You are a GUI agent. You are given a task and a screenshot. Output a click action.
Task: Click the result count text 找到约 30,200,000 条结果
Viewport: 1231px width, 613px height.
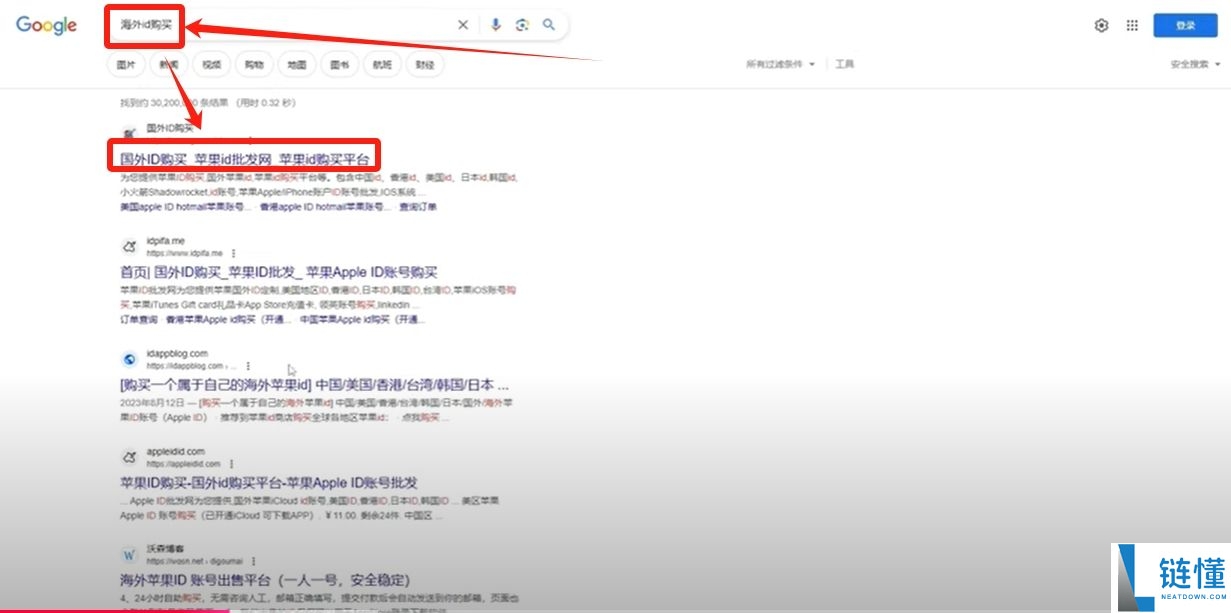click(x=174, y=102)
